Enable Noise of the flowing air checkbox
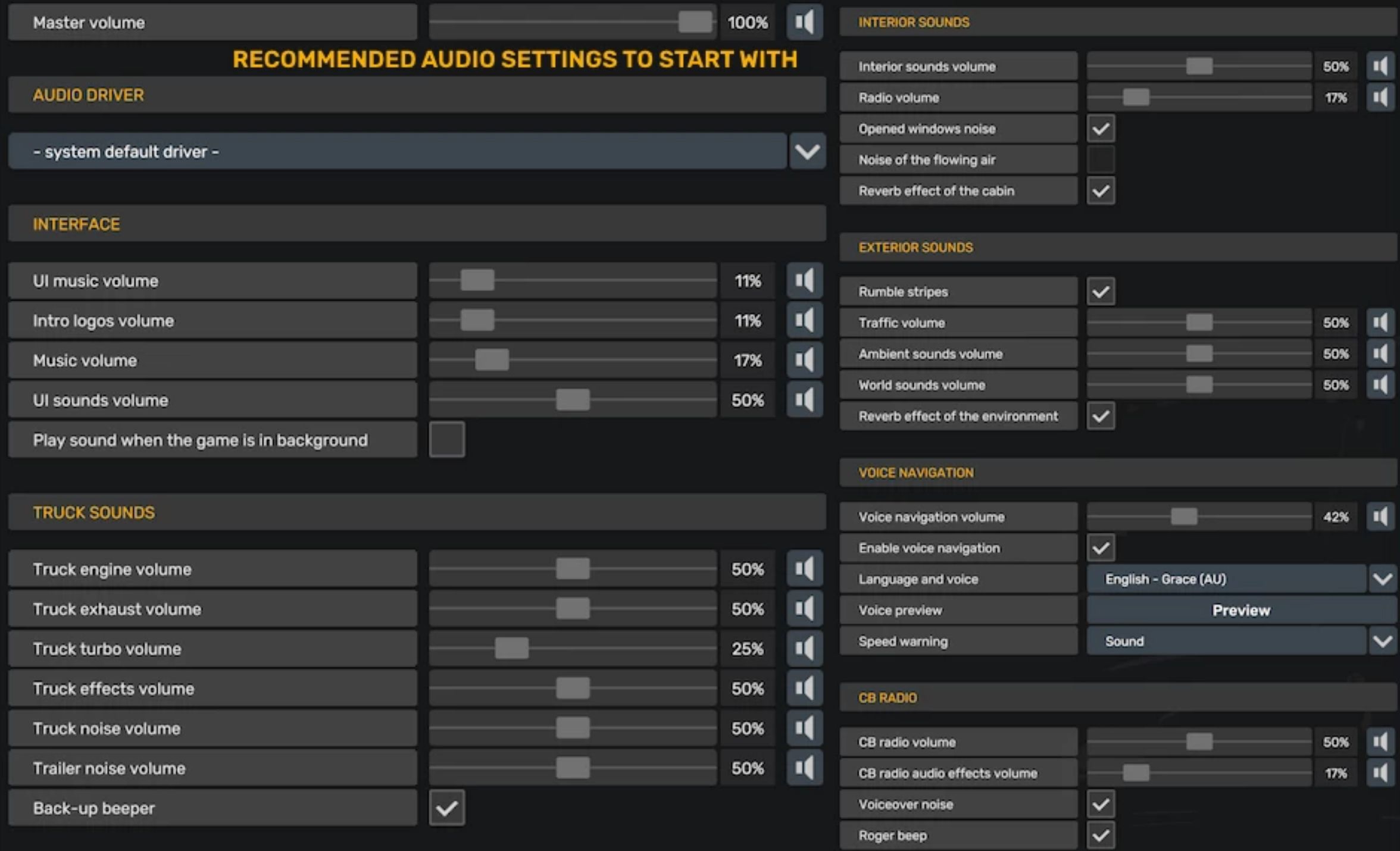Viewport: 1400px width, 851px height. [x=1100, y=159]
